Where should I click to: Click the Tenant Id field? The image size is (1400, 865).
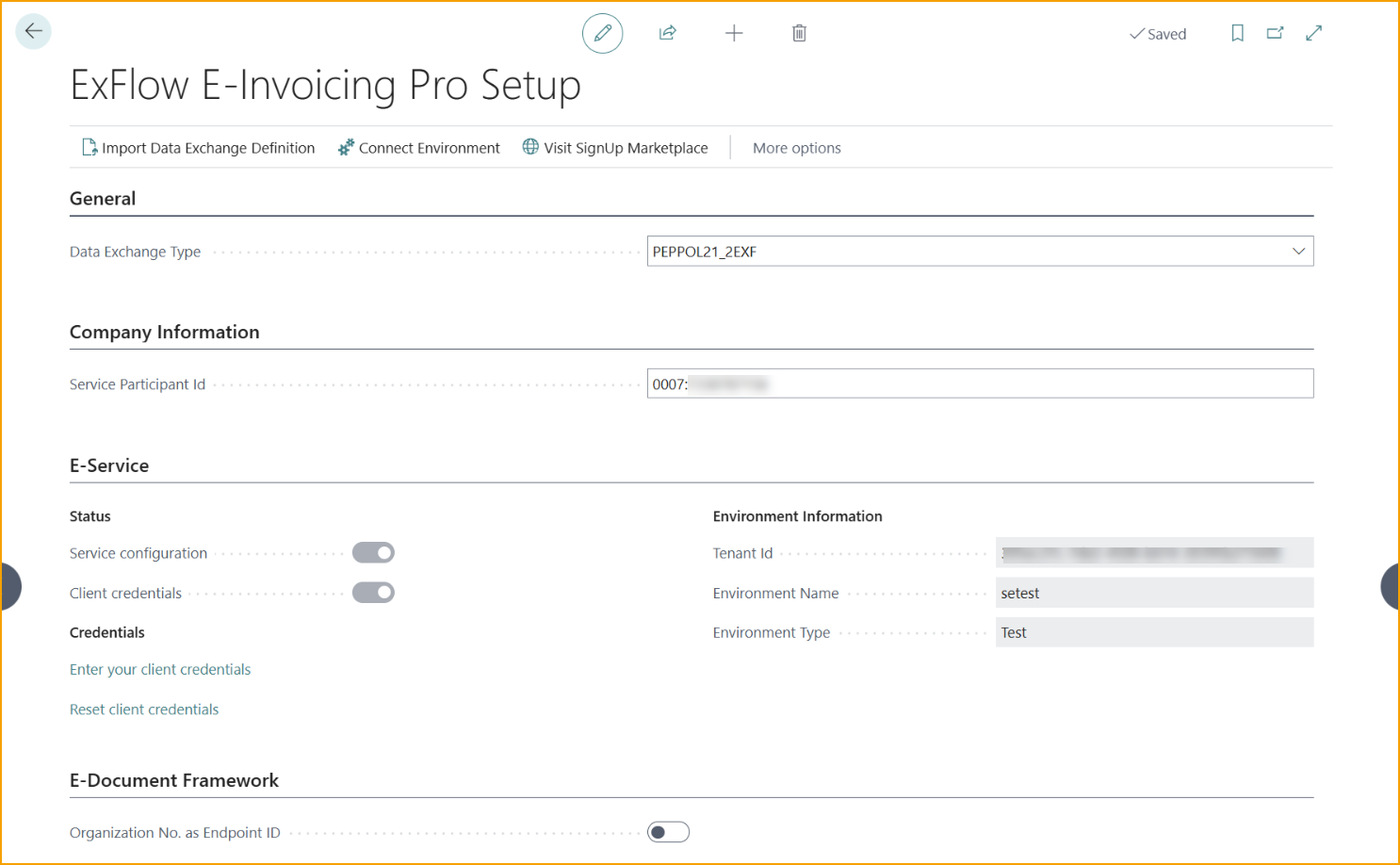click(1155, 553)
